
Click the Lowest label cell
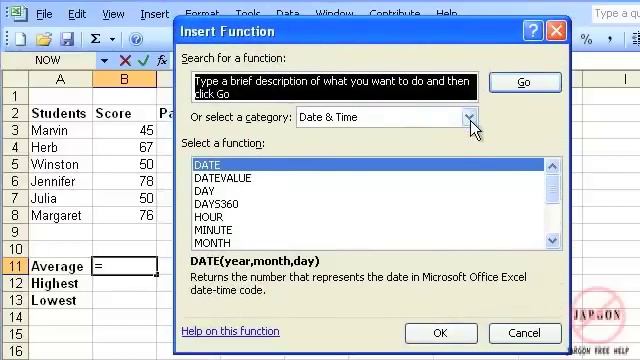pos(60,301)
